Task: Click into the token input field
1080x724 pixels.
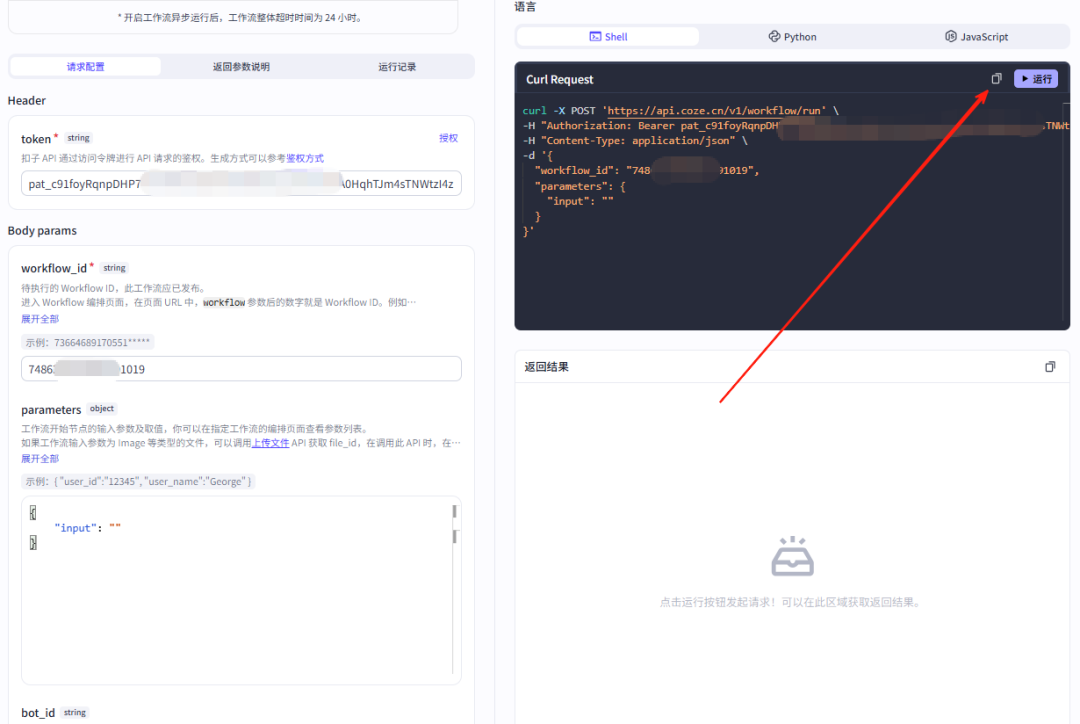Action: click(241, 184)
